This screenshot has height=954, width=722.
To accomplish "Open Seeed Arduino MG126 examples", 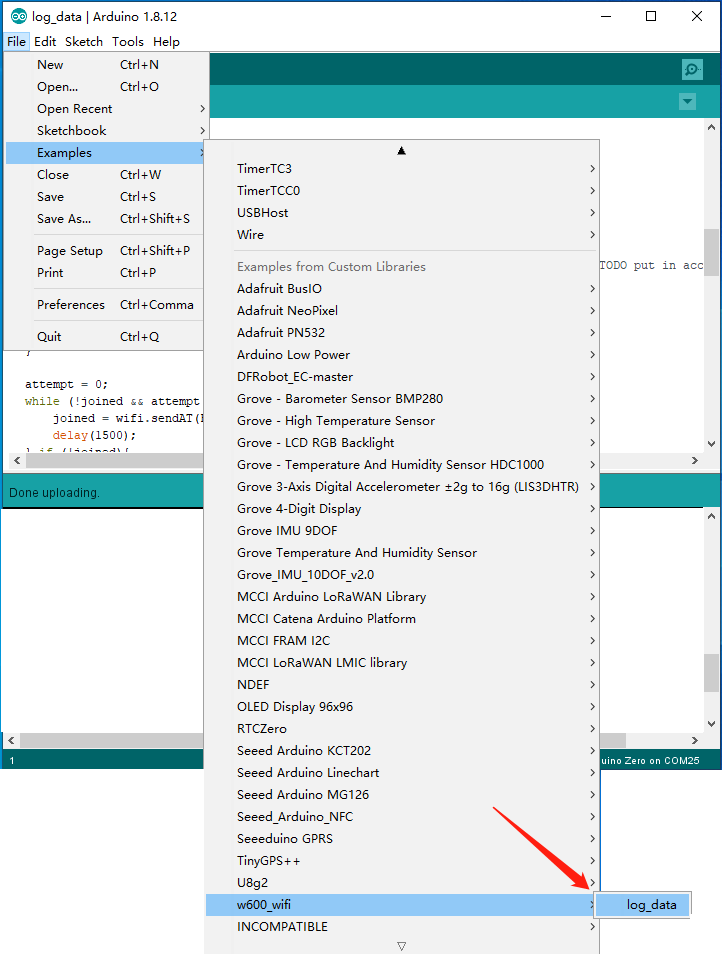I will point(402,795).
